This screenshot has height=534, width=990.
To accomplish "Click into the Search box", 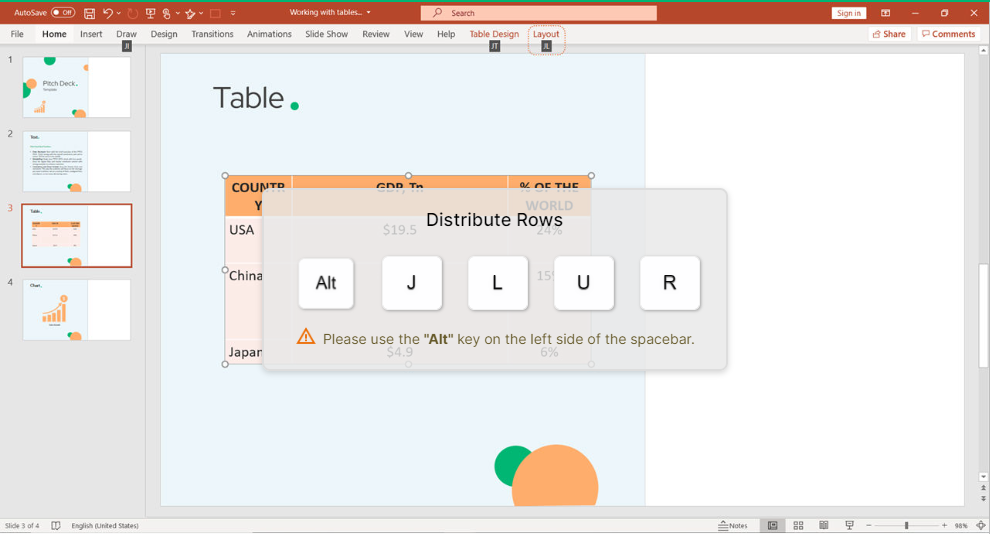I will click(539, 13).
